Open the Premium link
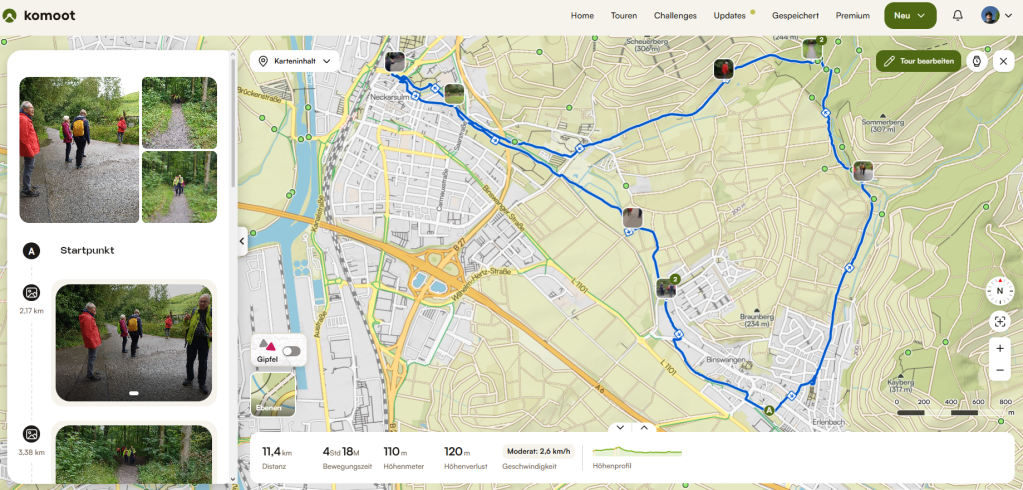The image size is (1023, 490). 853,16
